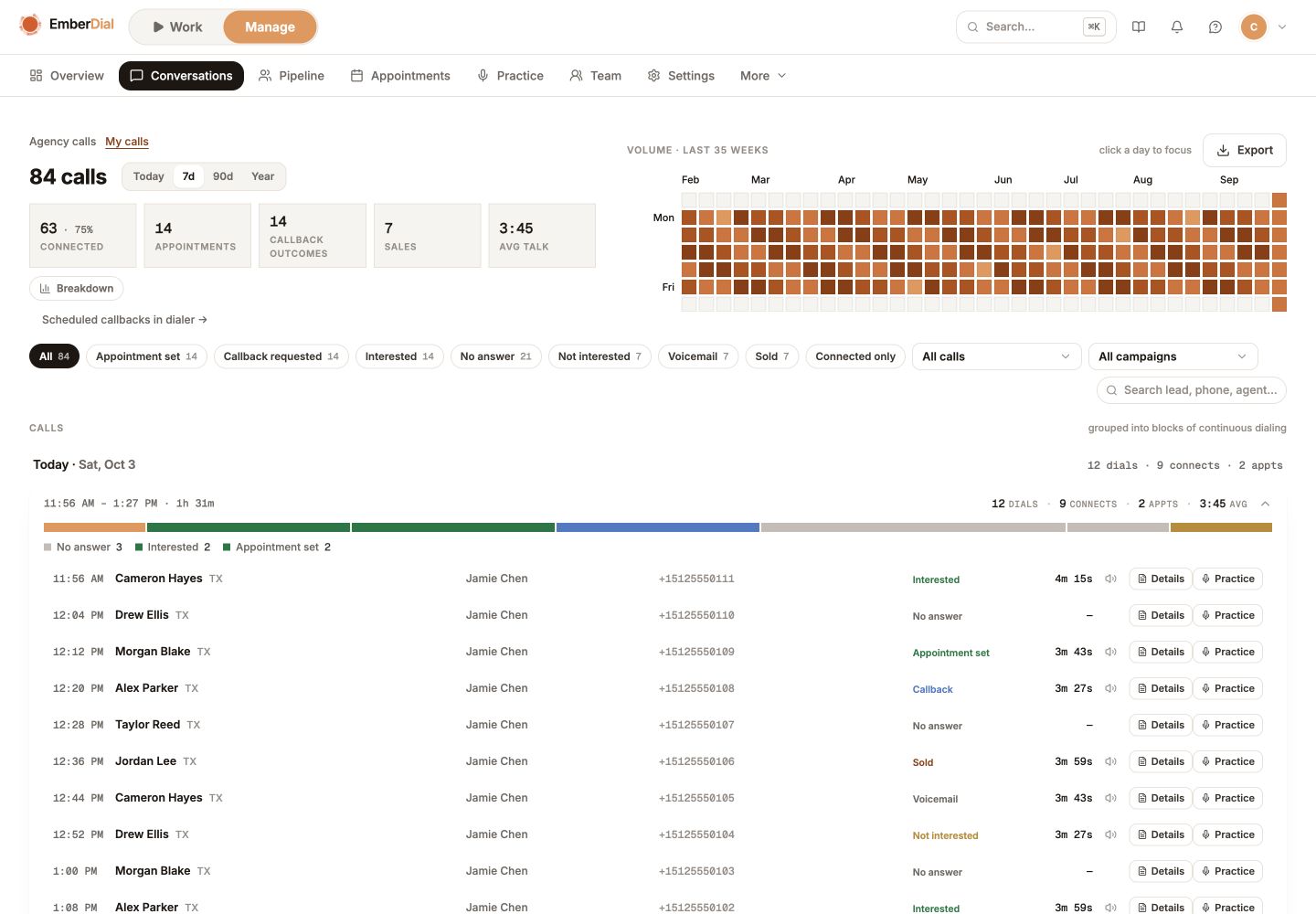The image size is (1316, 914).
Task: Play recording for Cameron Hayes 12:44 PM call
Action: point(1110,798)
